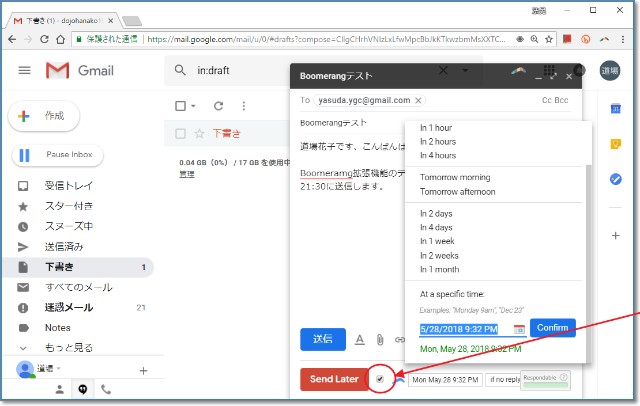Star the 下書き draft message
Image resolution: width=640 pixels, height=406 pixels.
[x=199, y=133]
